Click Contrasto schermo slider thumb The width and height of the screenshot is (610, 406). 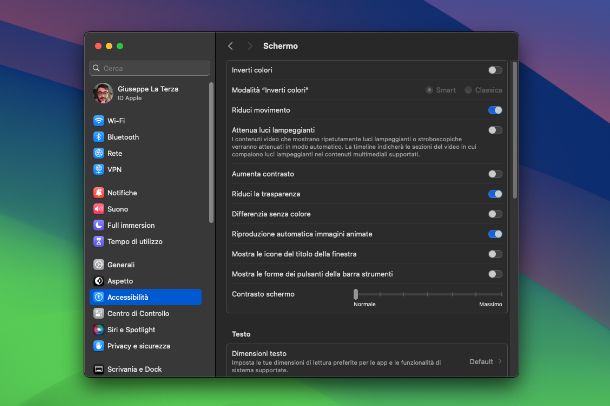356,294
